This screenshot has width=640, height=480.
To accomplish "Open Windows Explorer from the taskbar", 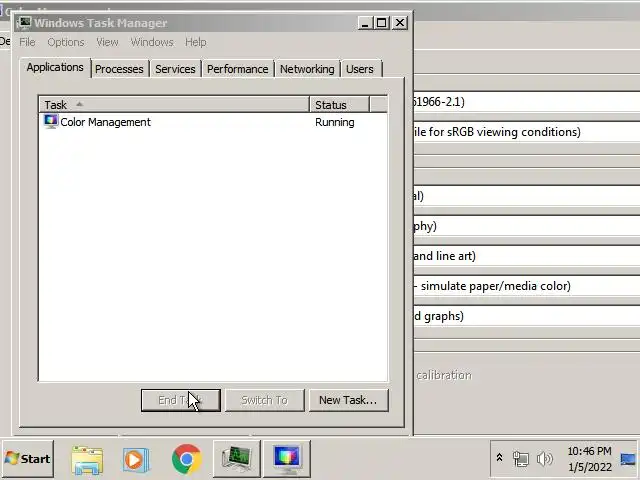I will (87, 460).
